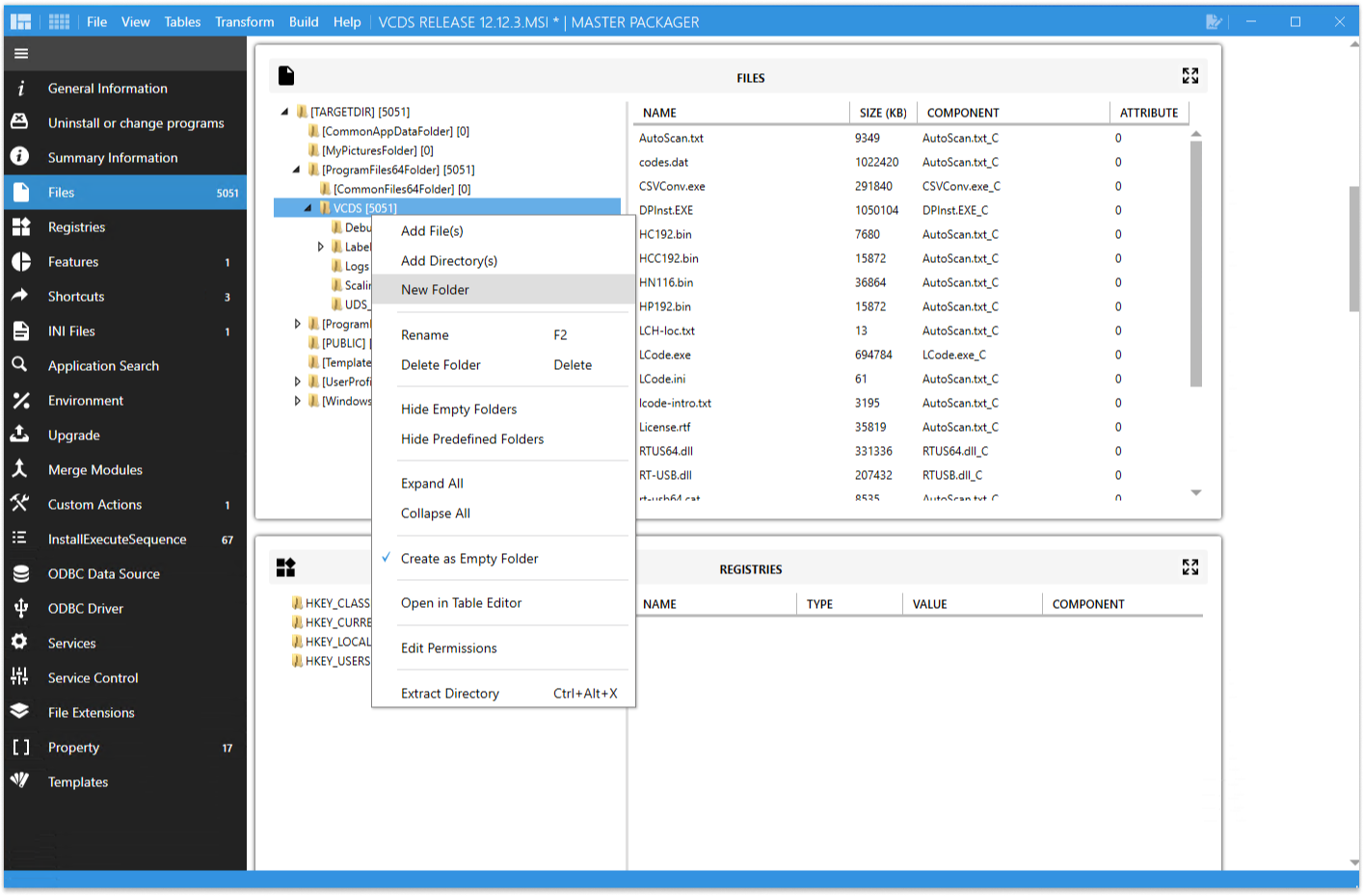Click the Environment percent icon
Image resolution: width=1363 pixels, height=896 pixels.
pos(20,401)
